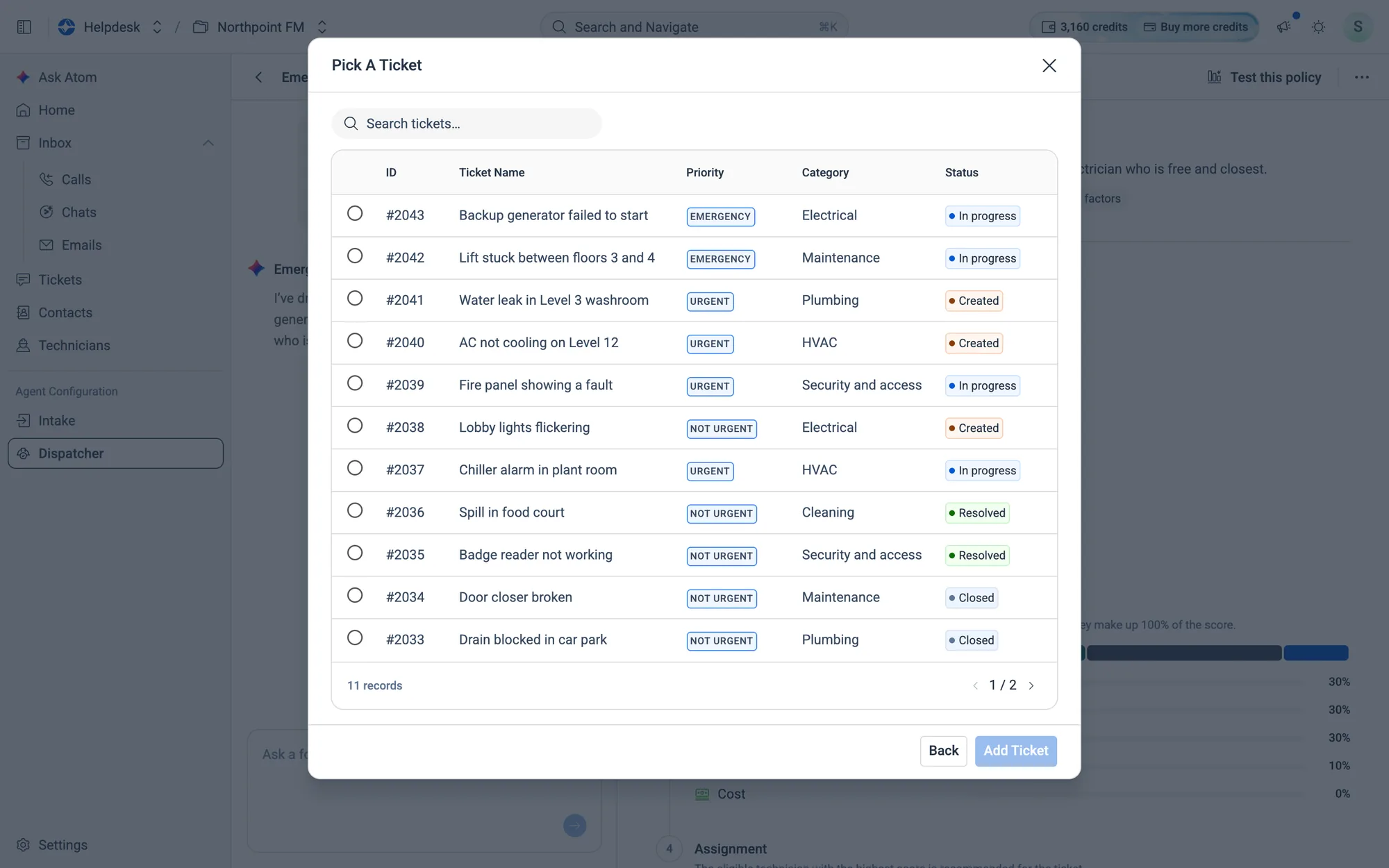Sort by Priority column header
Image resolution: width=1389 pixels, height=868 pixels.
(704, 172)
